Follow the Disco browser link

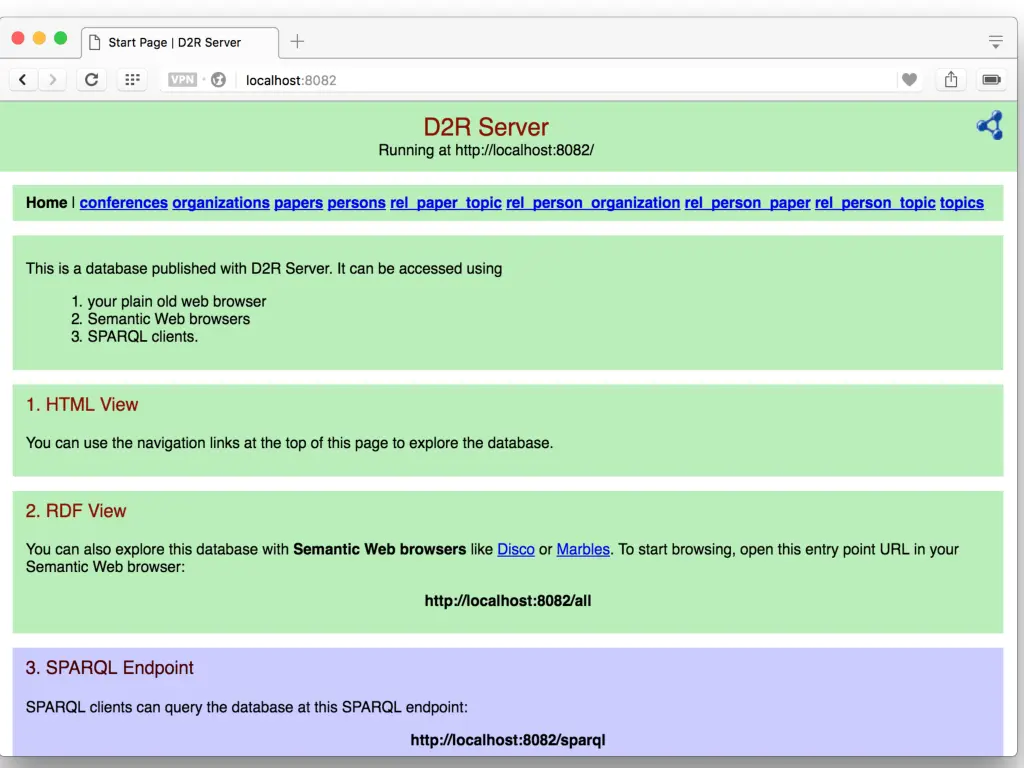(x=516, y=549)
